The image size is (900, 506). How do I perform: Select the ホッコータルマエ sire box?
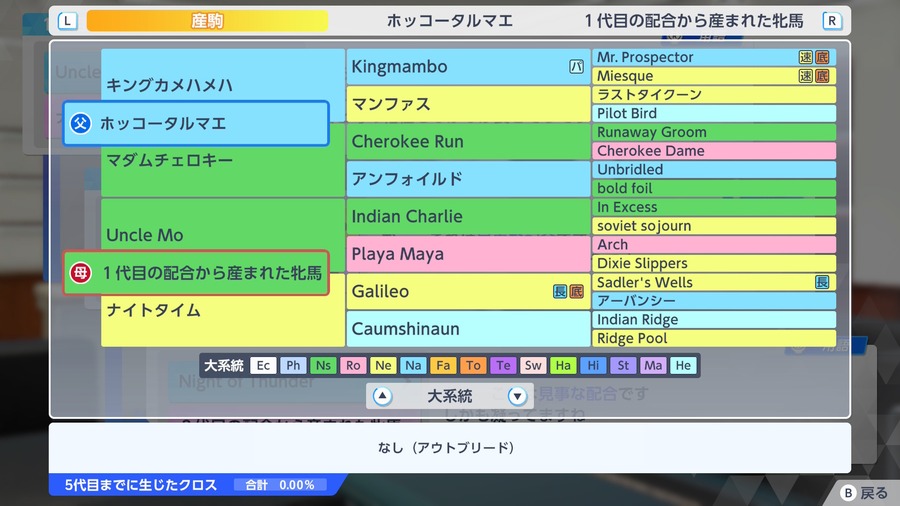pyautogui.click(x=196, y=123)
